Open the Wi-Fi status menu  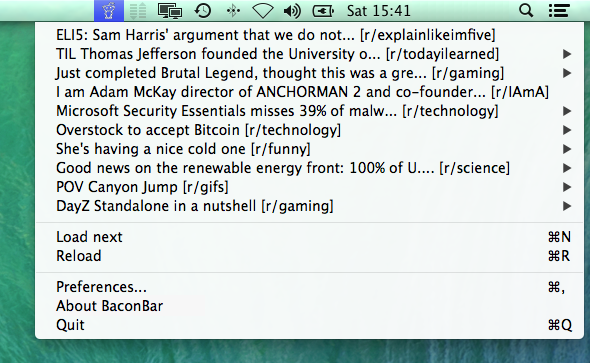coord(263,11)
